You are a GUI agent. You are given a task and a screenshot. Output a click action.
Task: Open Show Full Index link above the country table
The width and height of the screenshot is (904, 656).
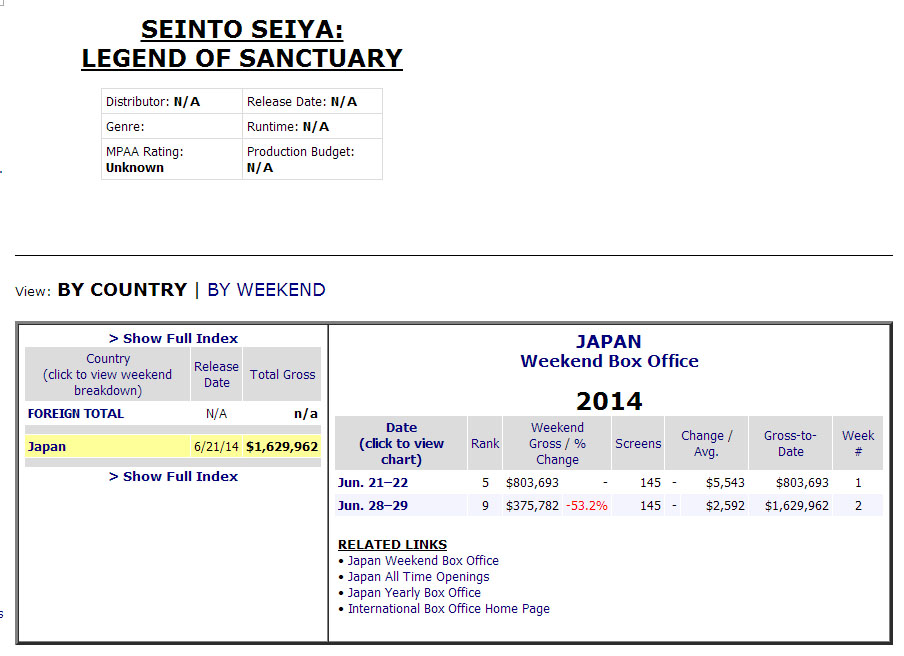point(173,338)
